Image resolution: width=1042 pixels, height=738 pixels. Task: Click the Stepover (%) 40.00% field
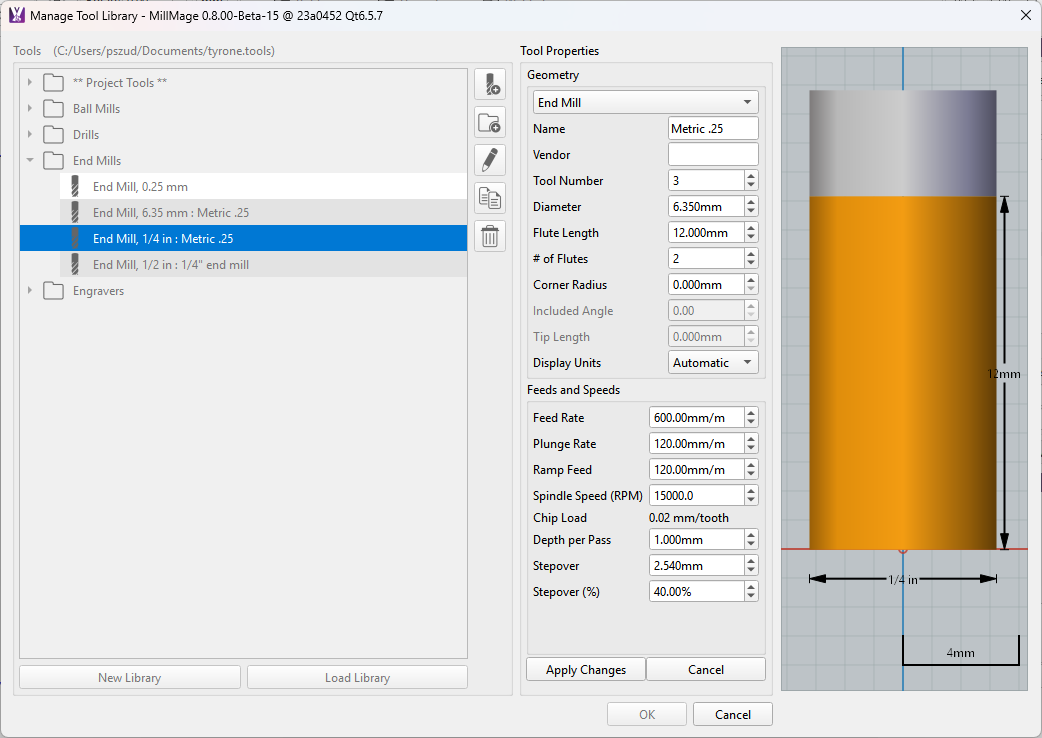[x=696, y=591]
